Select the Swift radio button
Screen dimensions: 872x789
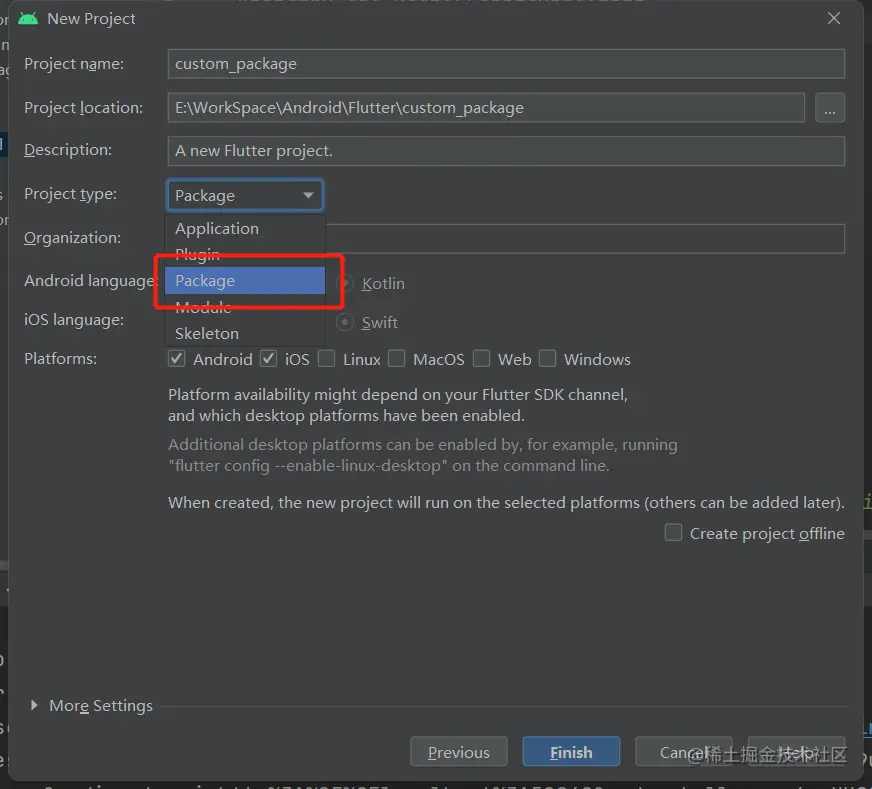[345, 322]
